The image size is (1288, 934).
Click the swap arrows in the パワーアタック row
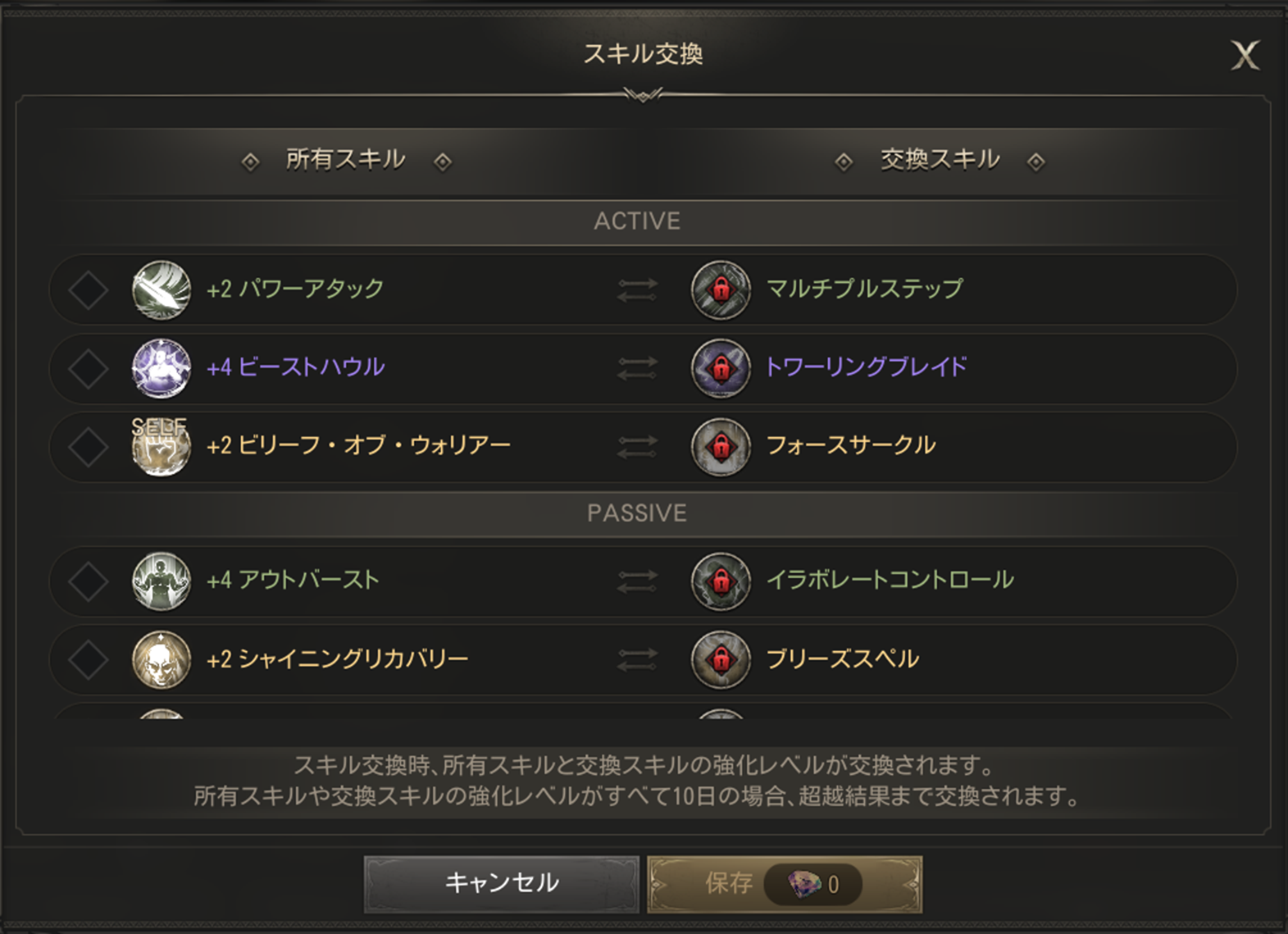(637, 289)
